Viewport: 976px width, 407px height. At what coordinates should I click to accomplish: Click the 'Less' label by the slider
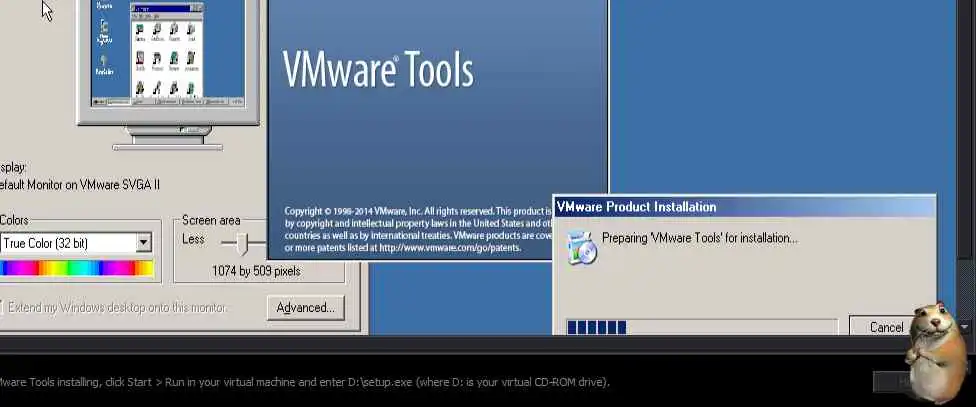(193, 239)
